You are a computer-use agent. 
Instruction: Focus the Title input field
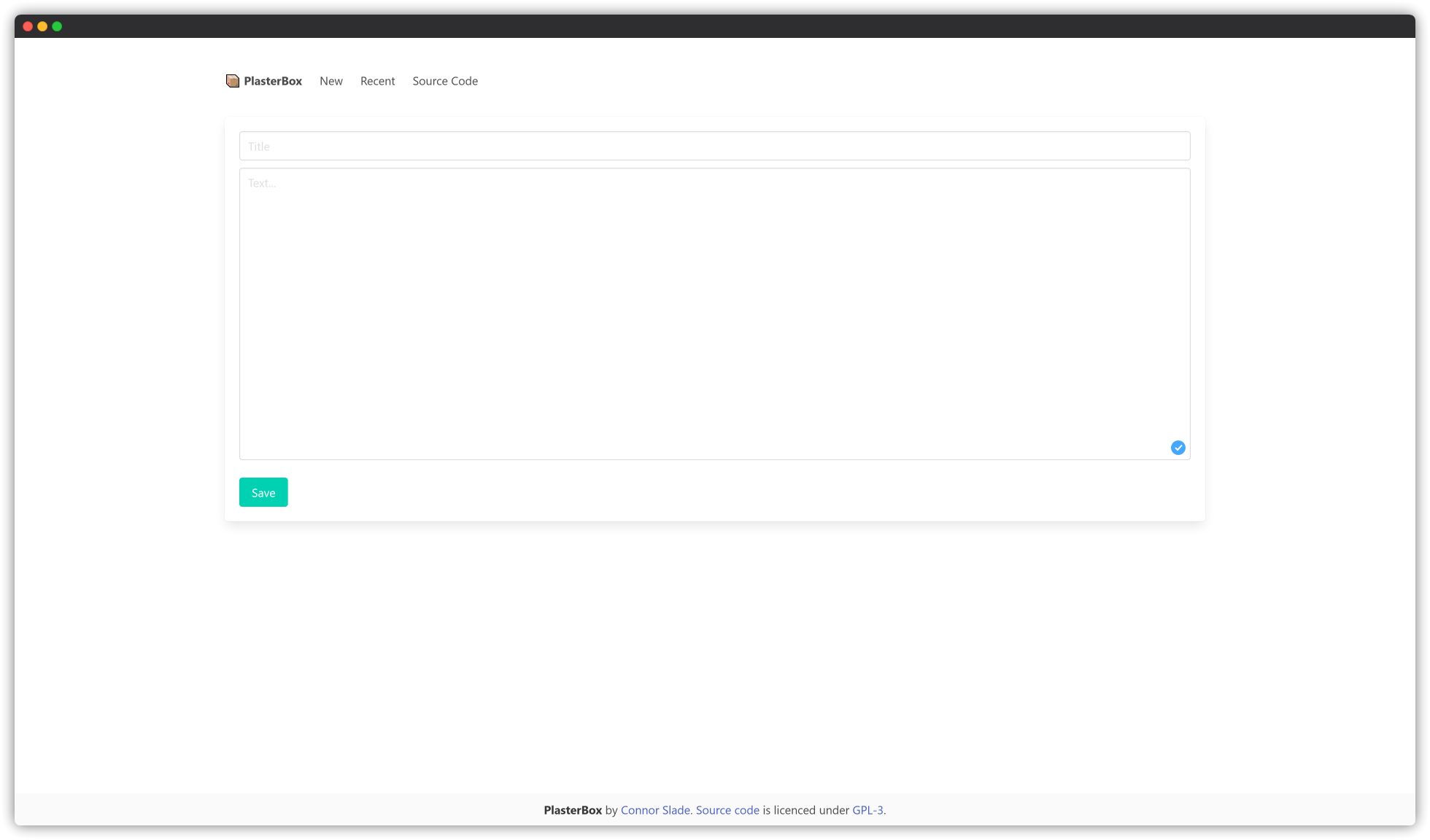point(714,146)
